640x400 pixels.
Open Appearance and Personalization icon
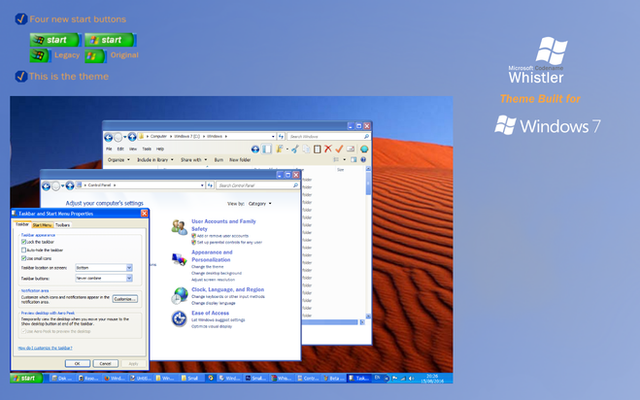[179, 259]
